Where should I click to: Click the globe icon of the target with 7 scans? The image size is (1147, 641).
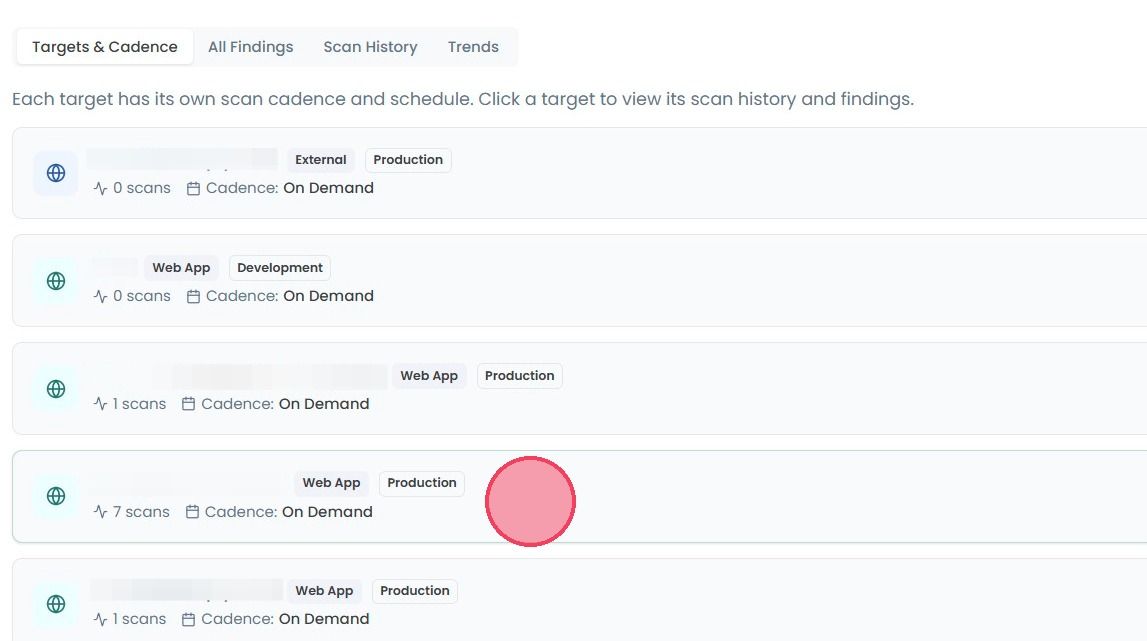click(x=56, y=496)
